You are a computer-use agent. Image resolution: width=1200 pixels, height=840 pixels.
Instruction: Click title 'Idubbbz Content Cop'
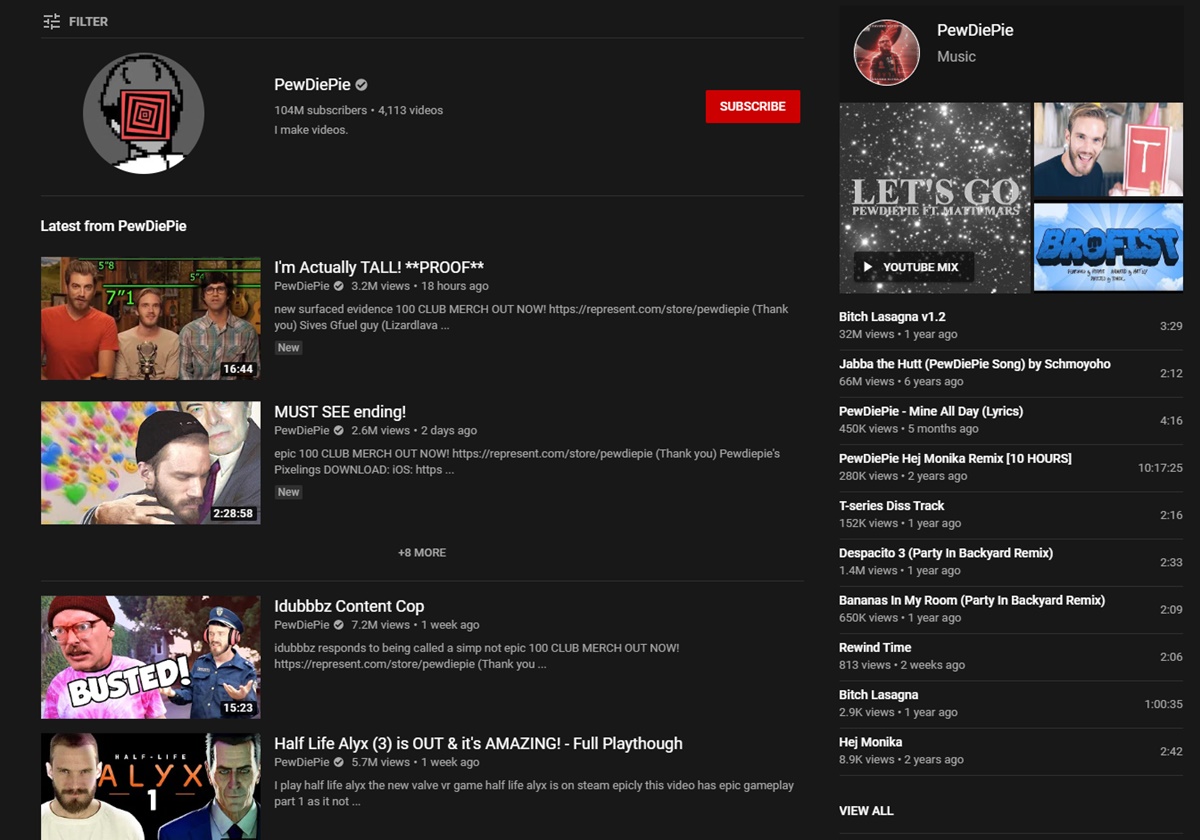[x=349, y=606]
